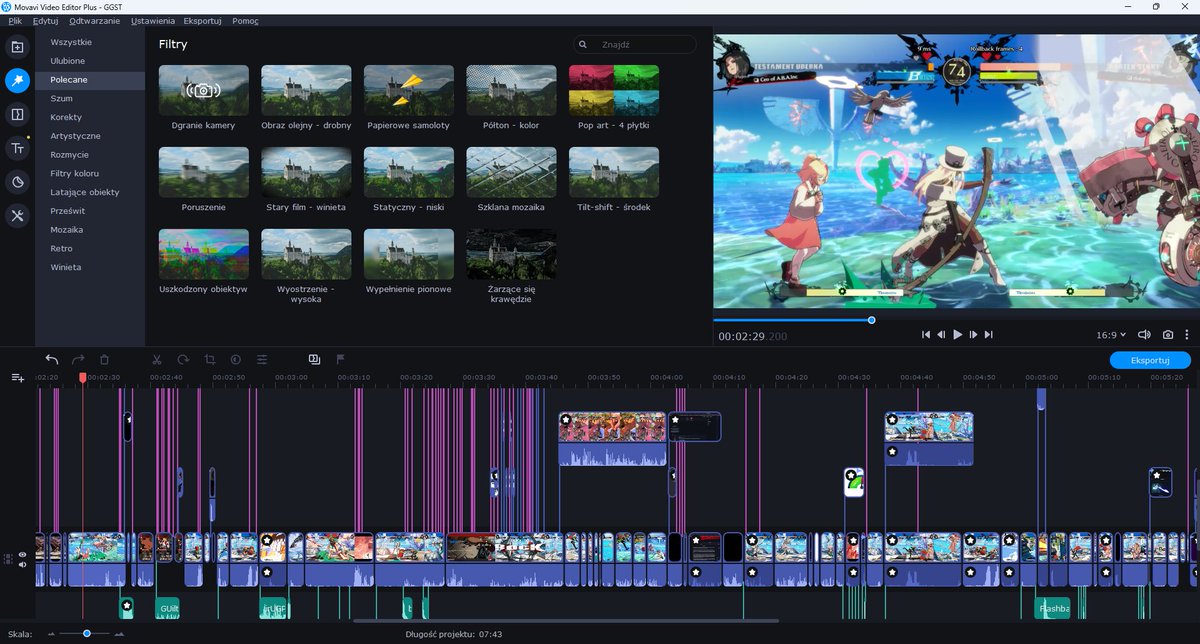Click the Crop tool icon

(x=210, y=359)
